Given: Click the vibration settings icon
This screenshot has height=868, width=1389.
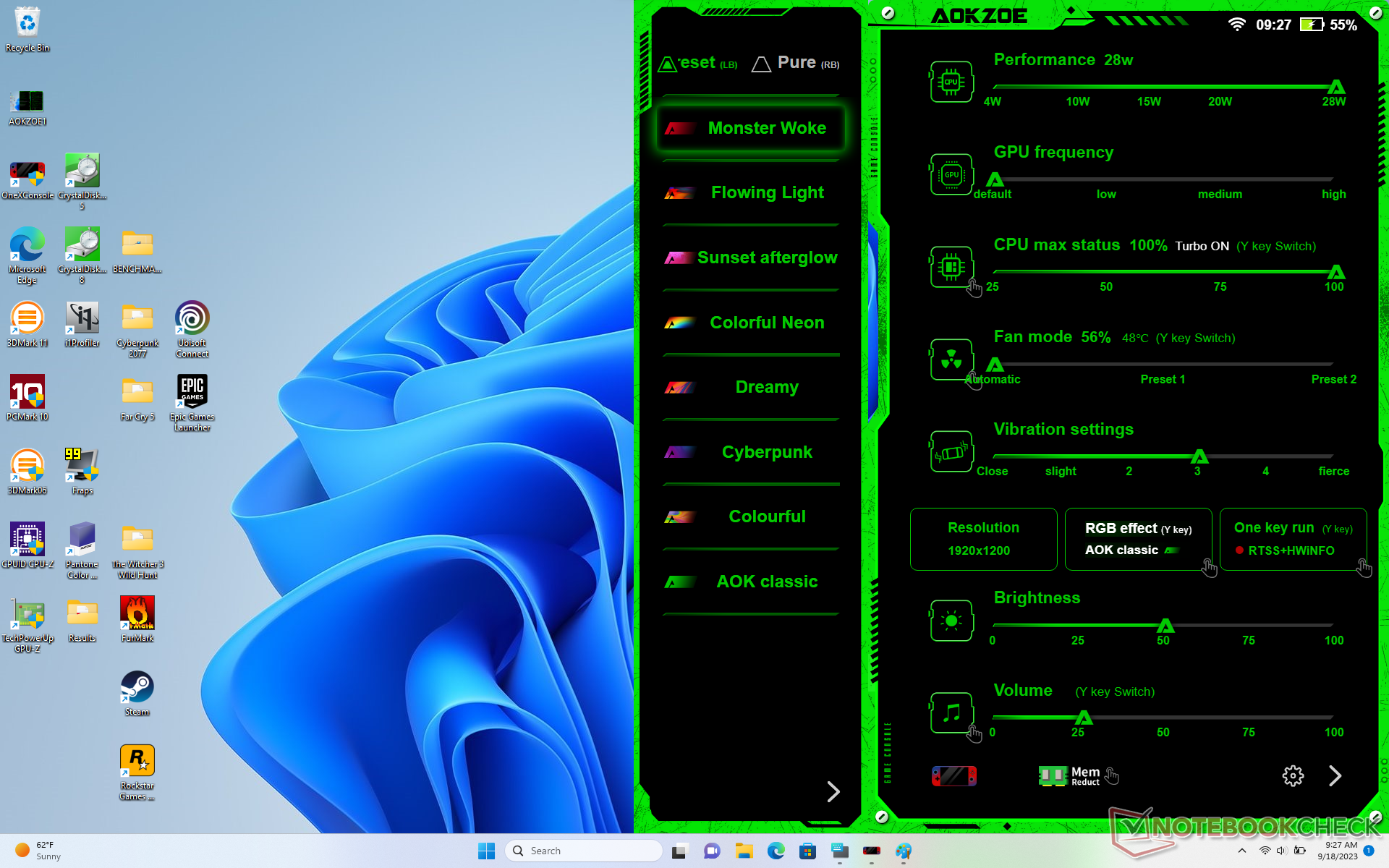Looking at the screenshot, I should (x=951, y=451).
